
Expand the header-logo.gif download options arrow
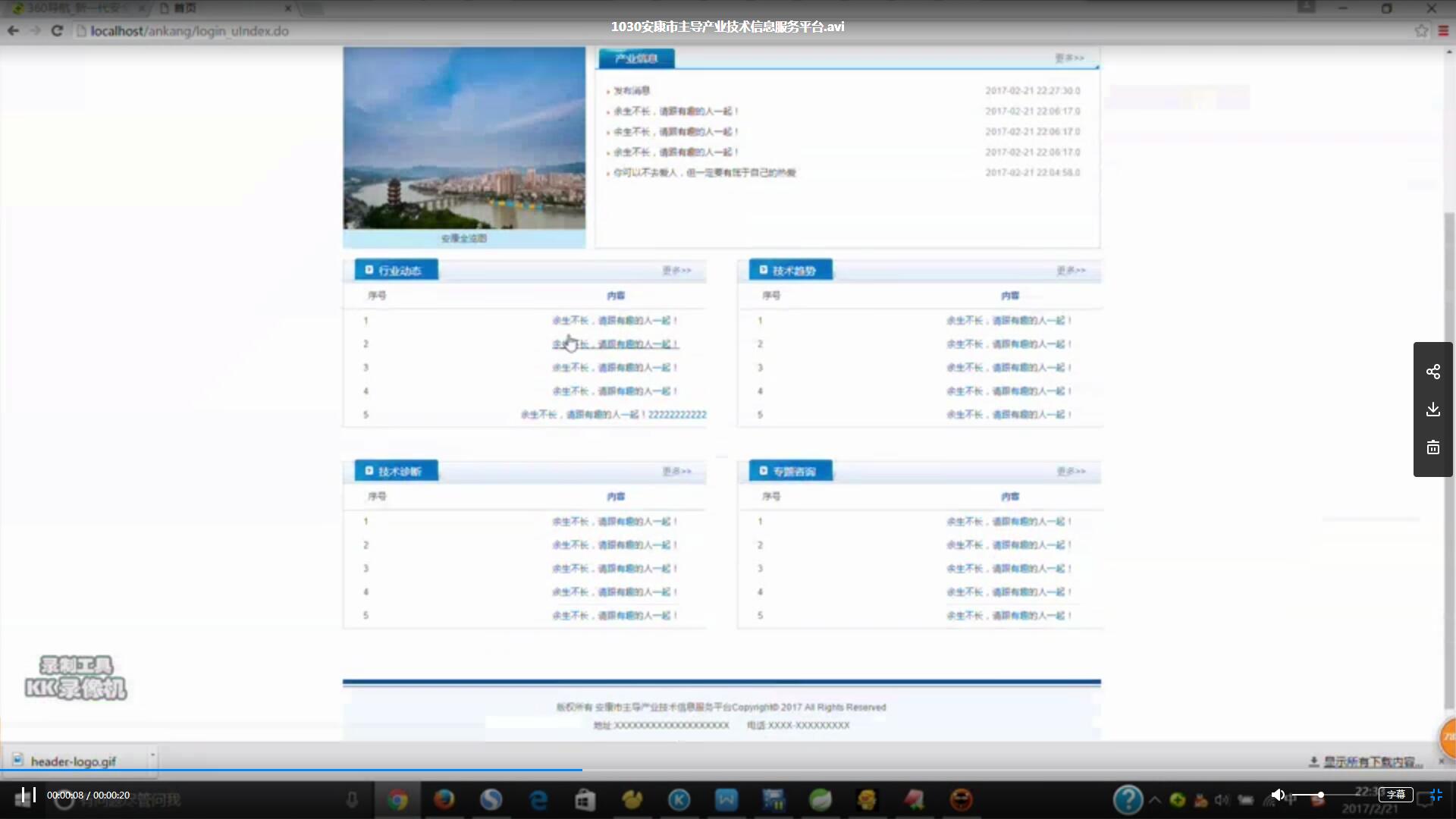click(x=152, y=755)
